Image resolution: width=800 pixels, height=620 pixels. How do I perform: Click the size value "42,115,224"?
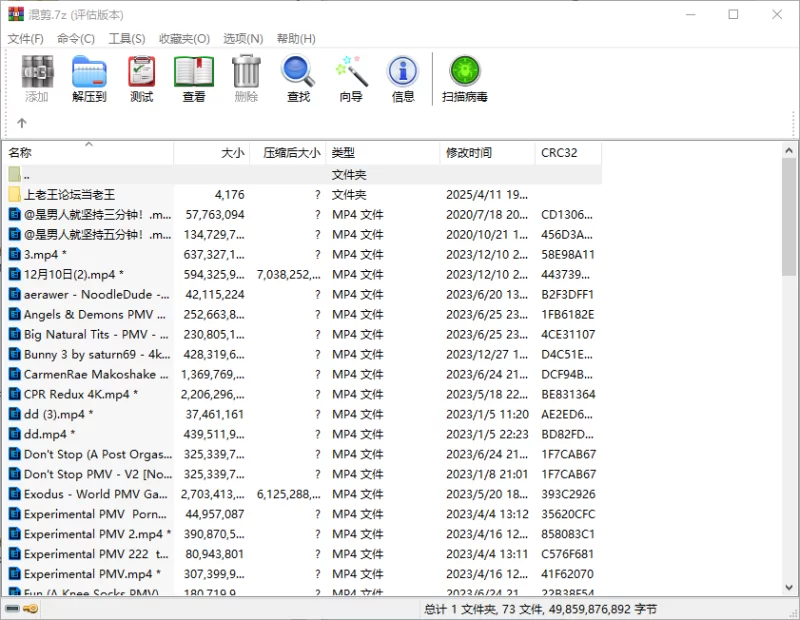click(215, 294)
